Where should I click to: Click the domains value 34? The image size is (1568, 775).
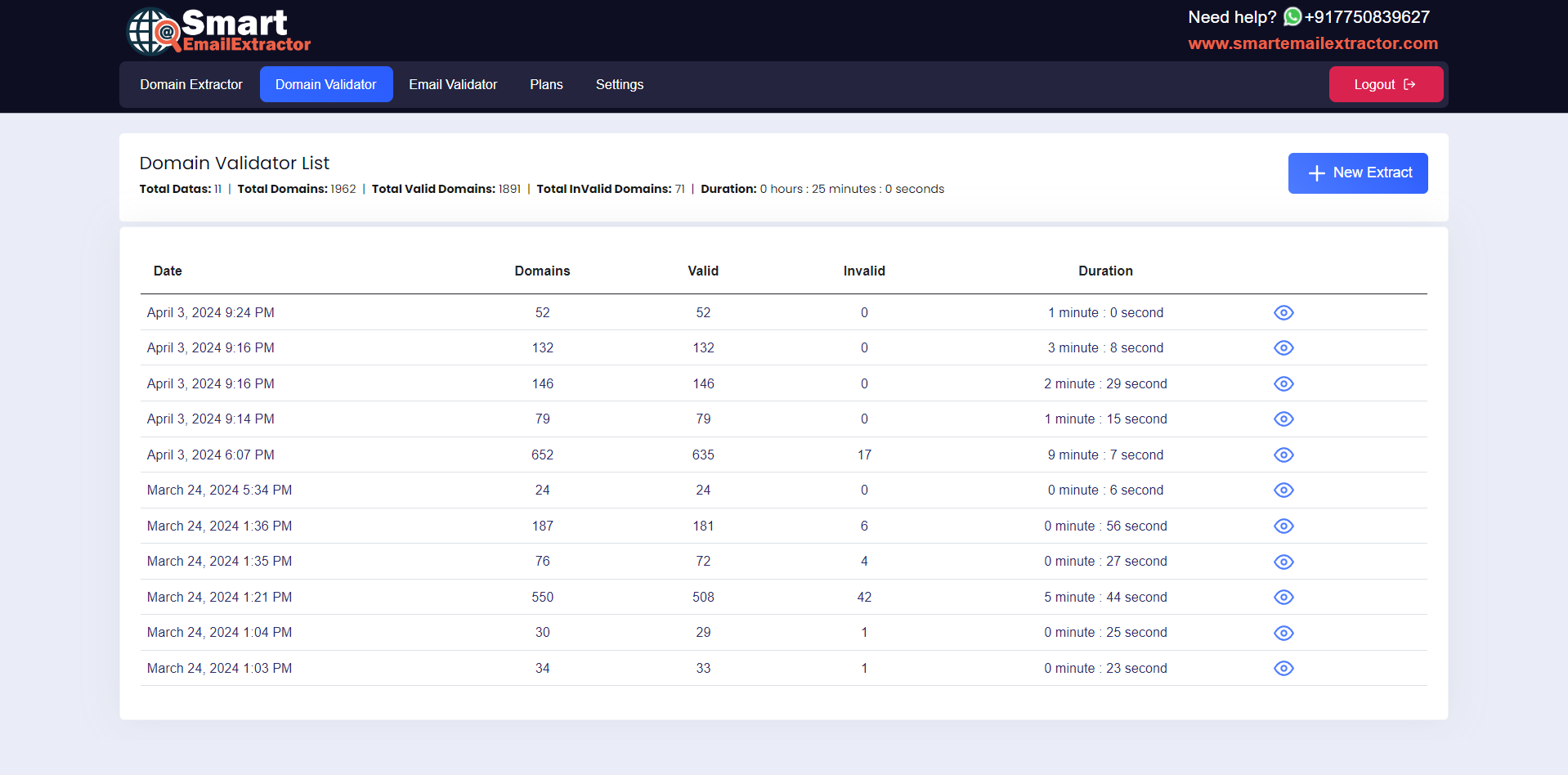point(542,668)
